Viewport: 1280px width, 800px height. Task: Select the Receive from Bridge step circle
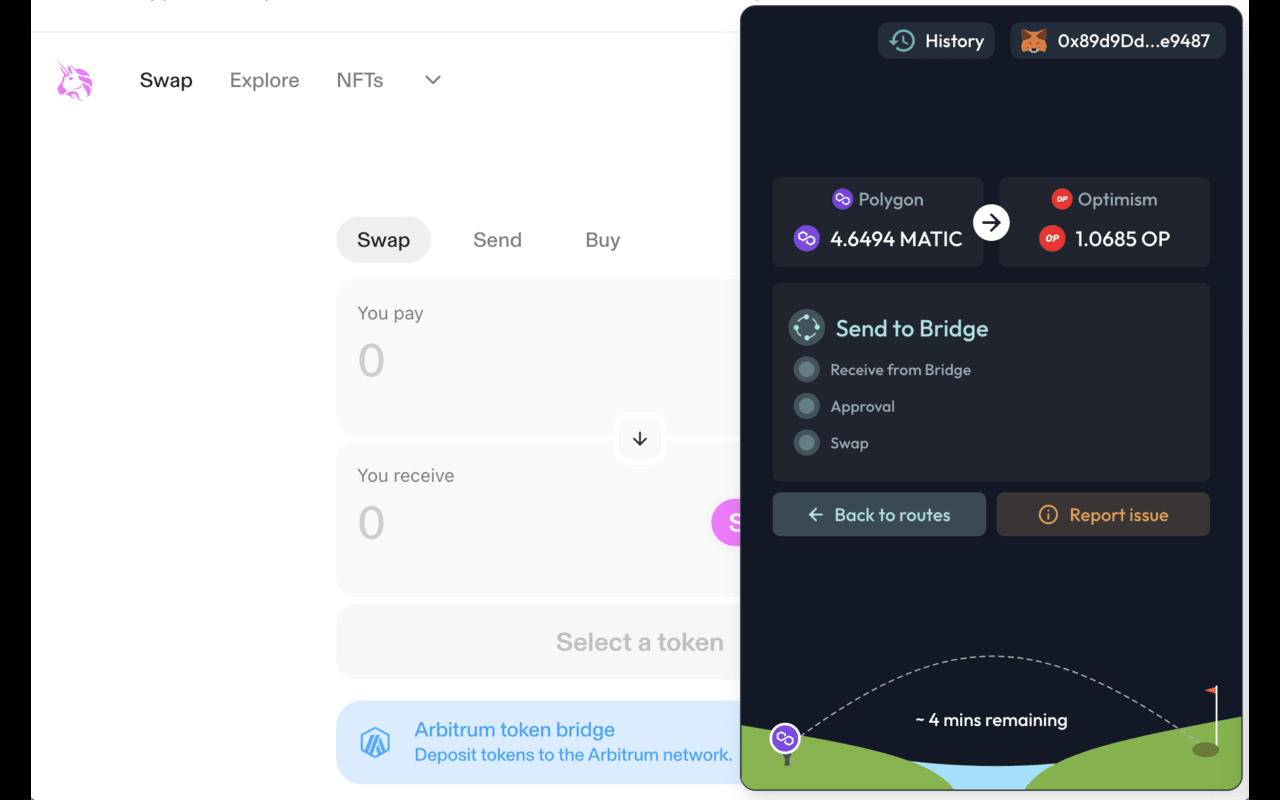tap(806, 370)
